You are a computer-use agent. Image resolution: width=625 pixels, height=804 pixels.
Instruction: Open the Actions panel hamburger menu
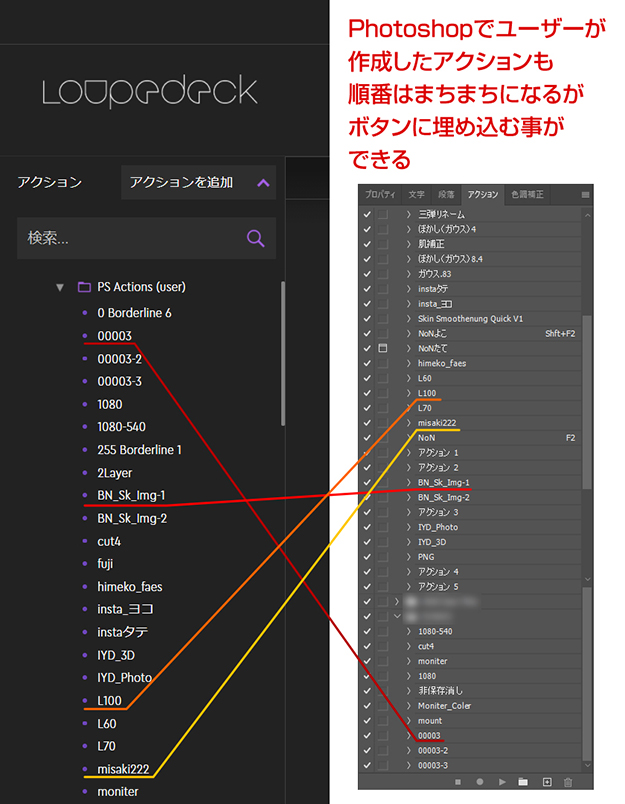[x=586, y=195]
